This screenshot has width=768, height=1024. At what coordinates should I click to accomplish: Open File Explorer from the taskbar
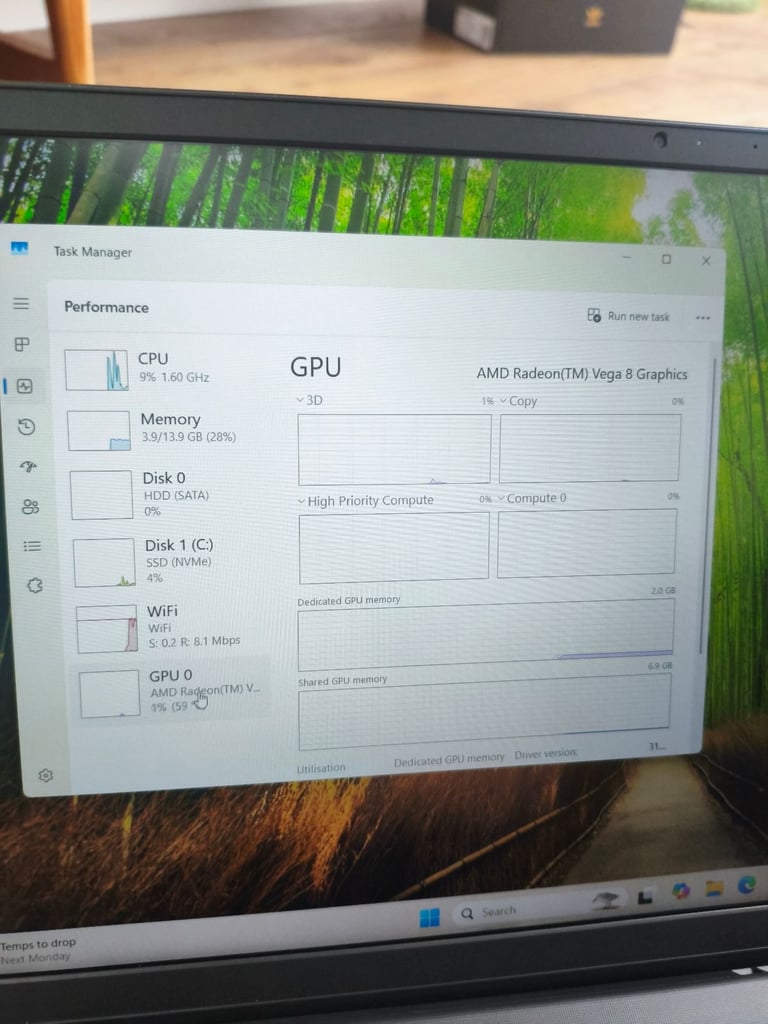pyautogui.click(x=714, y=888)
